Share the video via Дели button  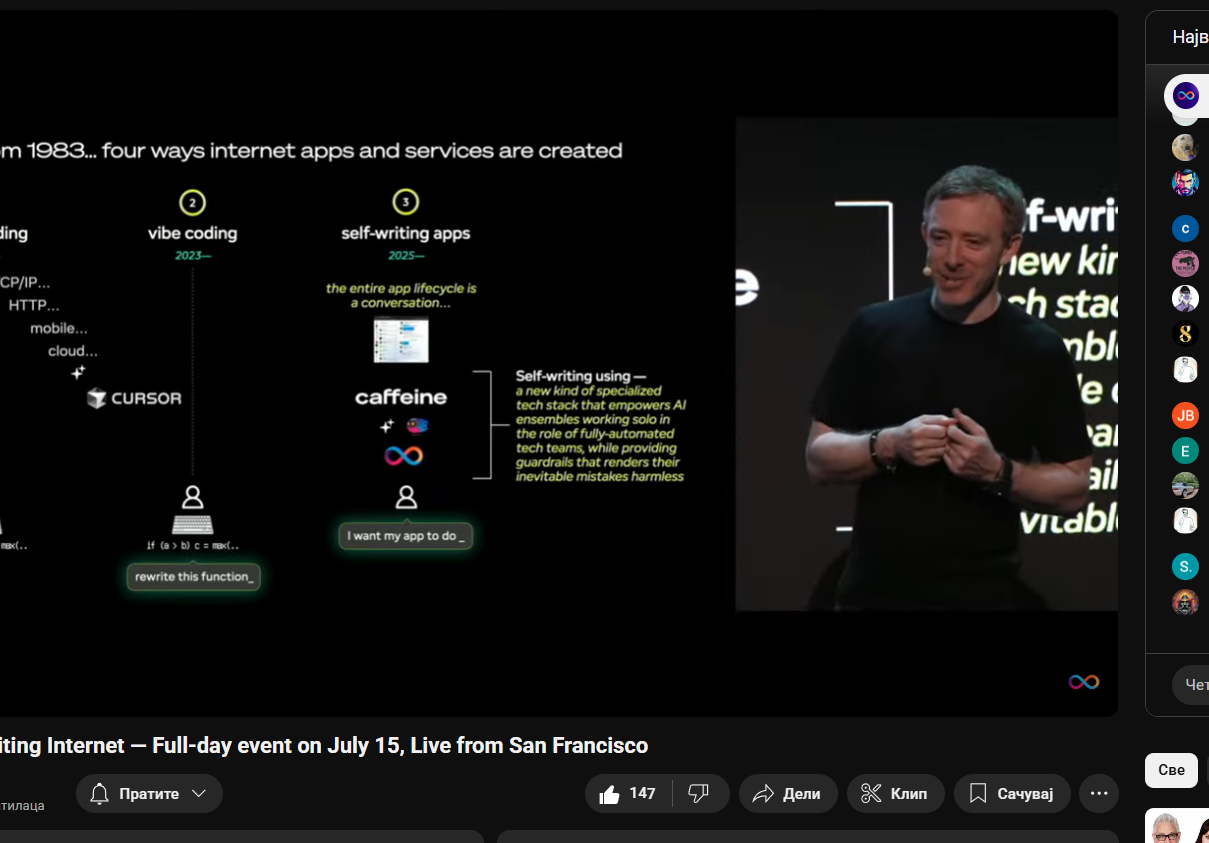[788, 793]
